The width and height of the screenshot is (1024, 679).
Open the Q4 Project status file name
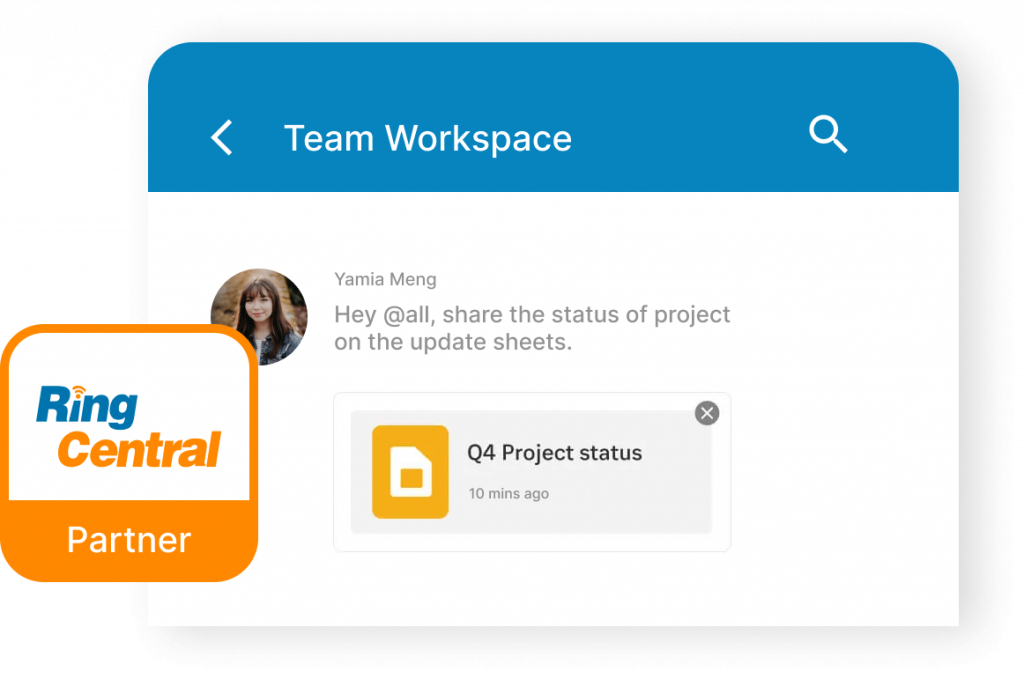click(554, 453)
